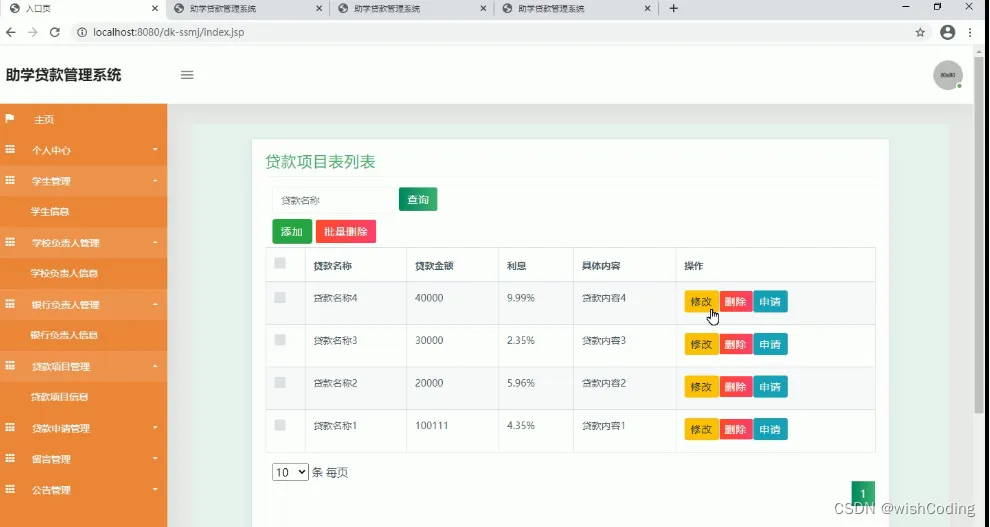Viewport: 990px width, 527px height.
Task: View site information icon in address bar
Action: point(81,32)
